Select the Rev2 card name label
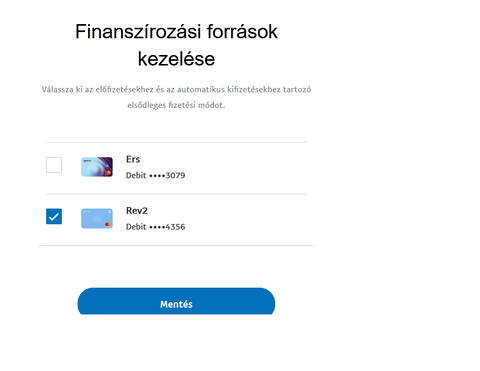Viewport: 480px width, 371px height. pyautogui.click(x=137, y=211)
